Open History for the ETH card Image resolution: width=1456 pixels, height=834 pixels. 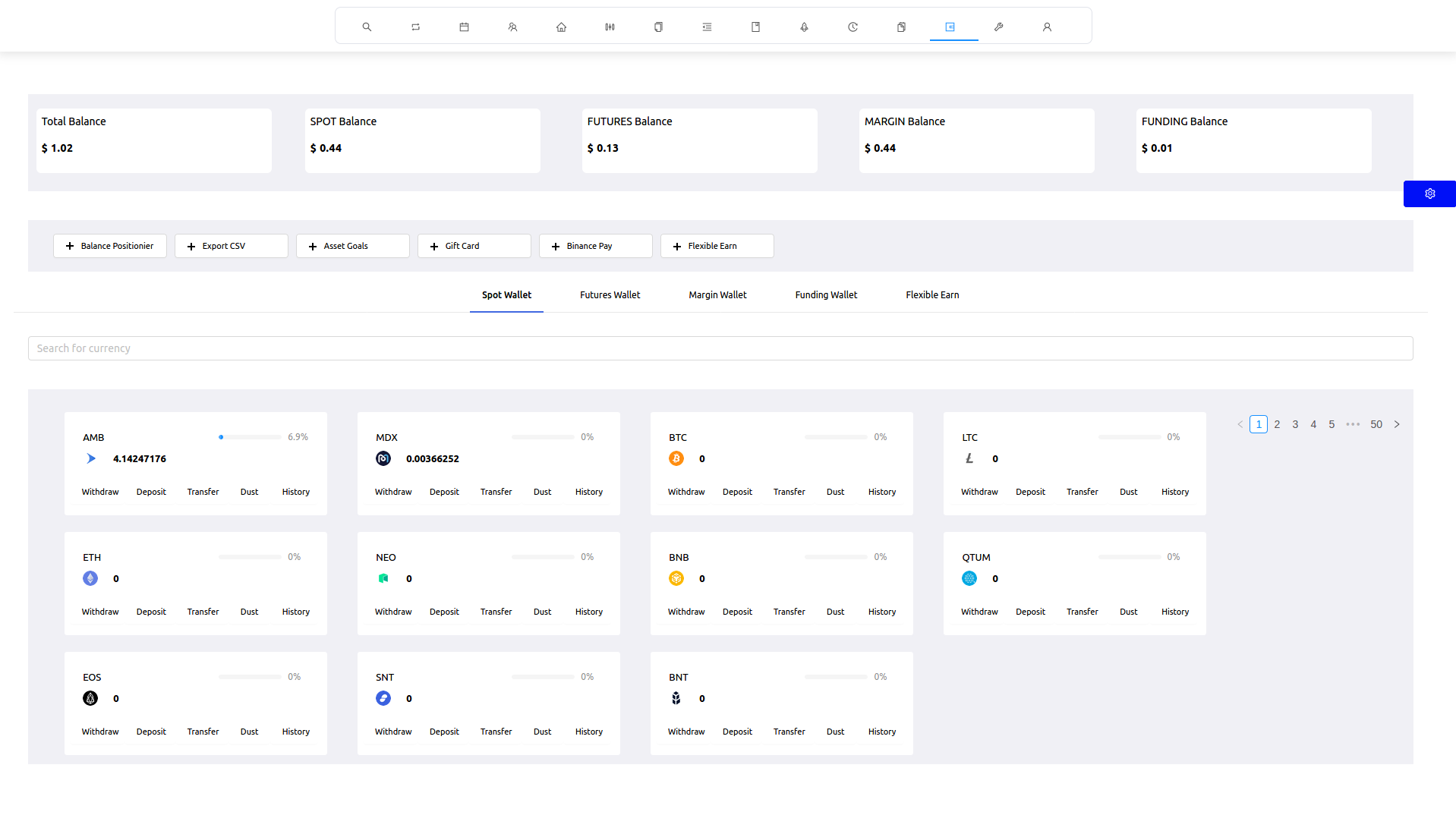coord(295,612)
